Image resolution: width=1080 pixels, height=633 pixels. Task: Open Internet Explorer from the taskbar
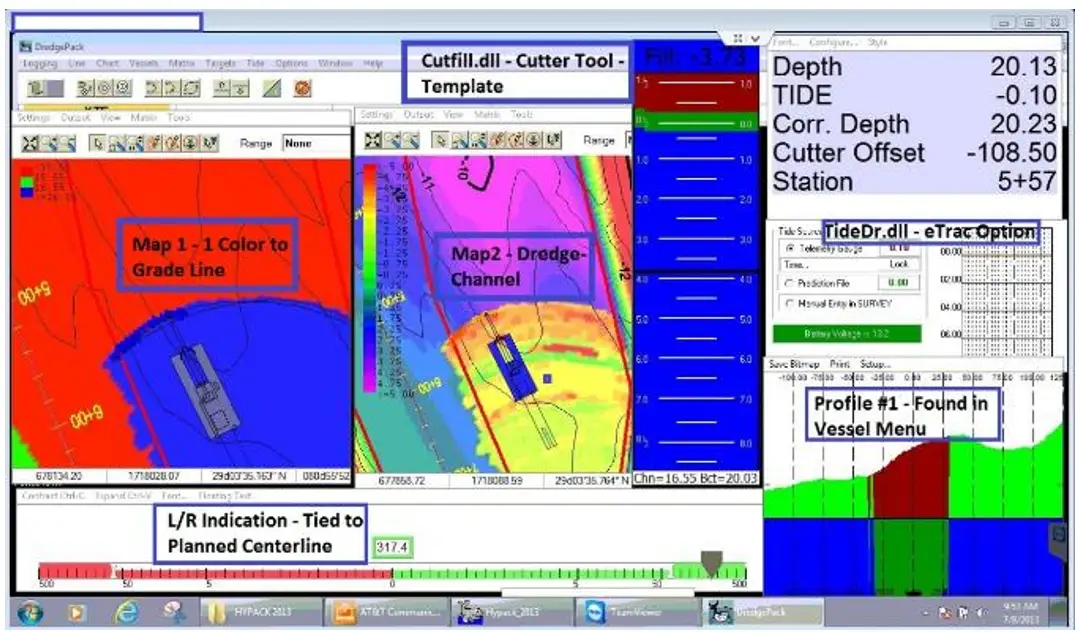tap(126, 611)
